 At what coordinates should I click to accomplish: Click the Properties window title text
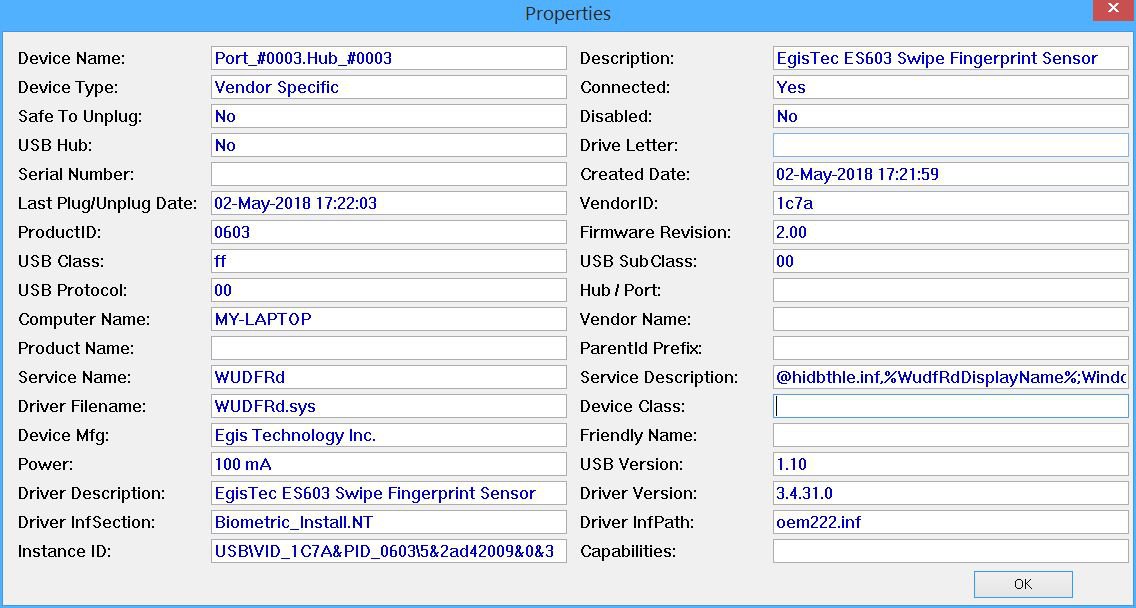567,14
